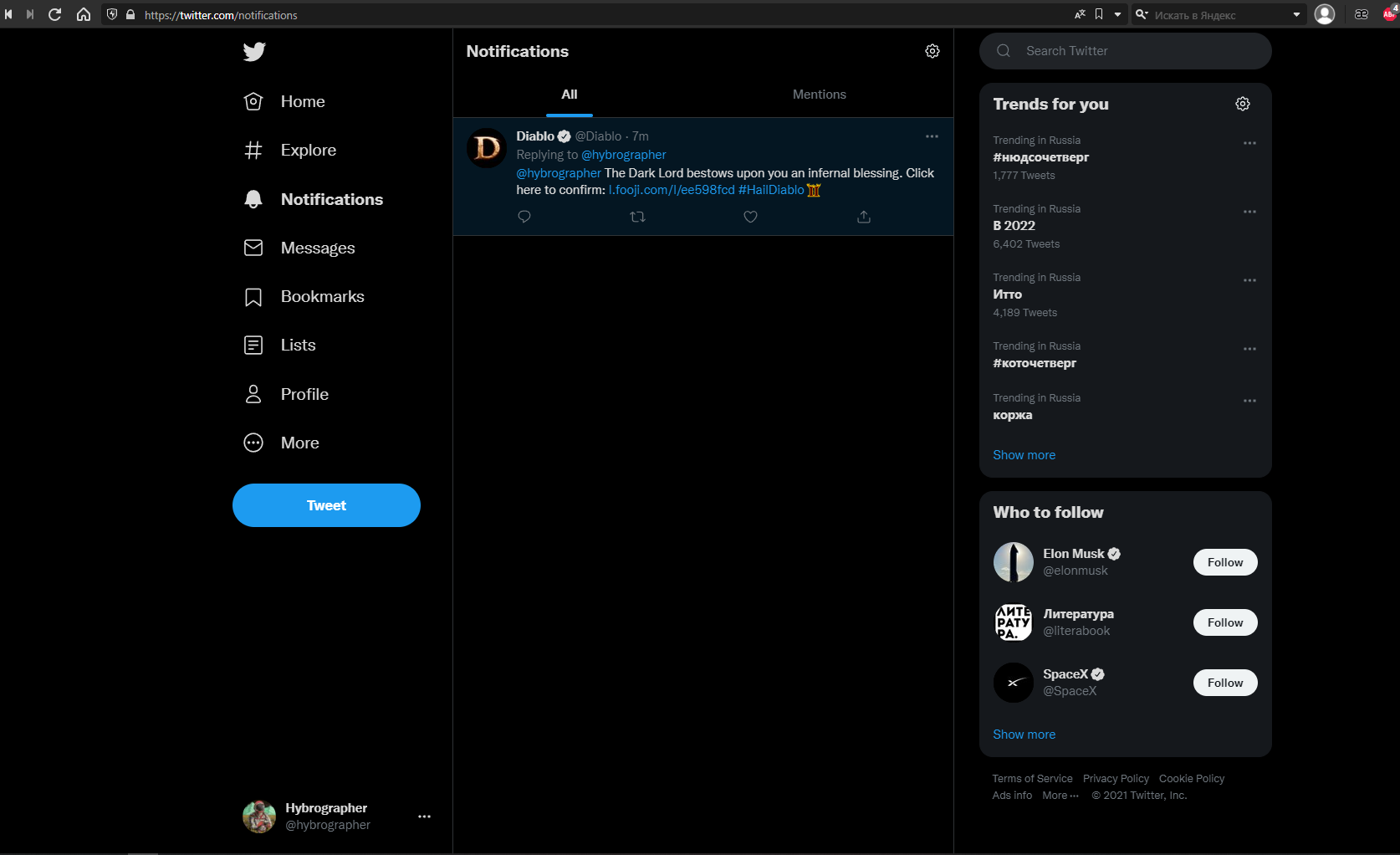This screenshot has width=1400, height=855.
Task: Open the #нюдсочетверг trend
Action: coord(1041,157)
